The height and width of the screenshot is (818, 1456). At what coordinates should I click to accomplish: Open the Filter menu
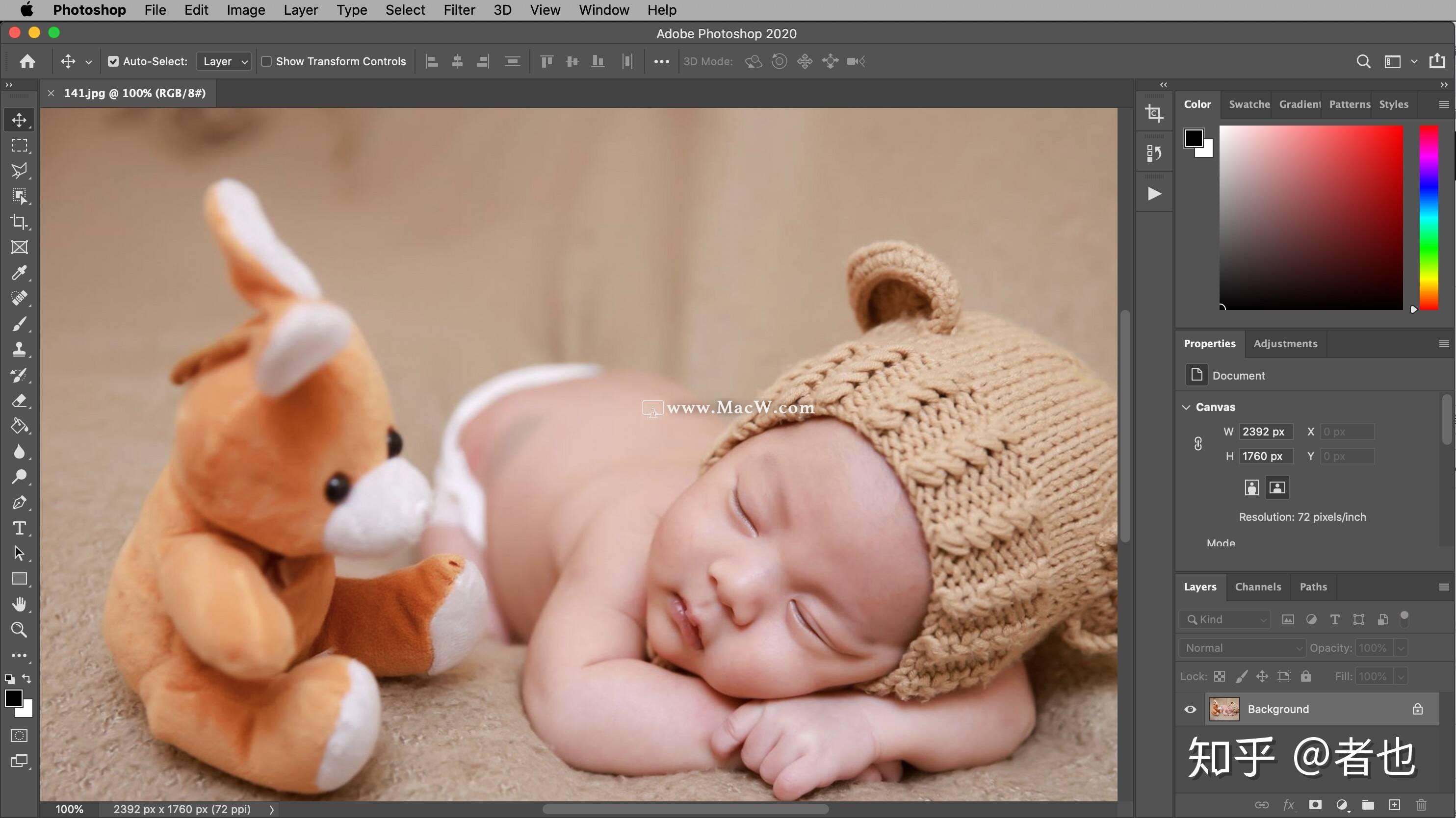(x=459, y=10)
